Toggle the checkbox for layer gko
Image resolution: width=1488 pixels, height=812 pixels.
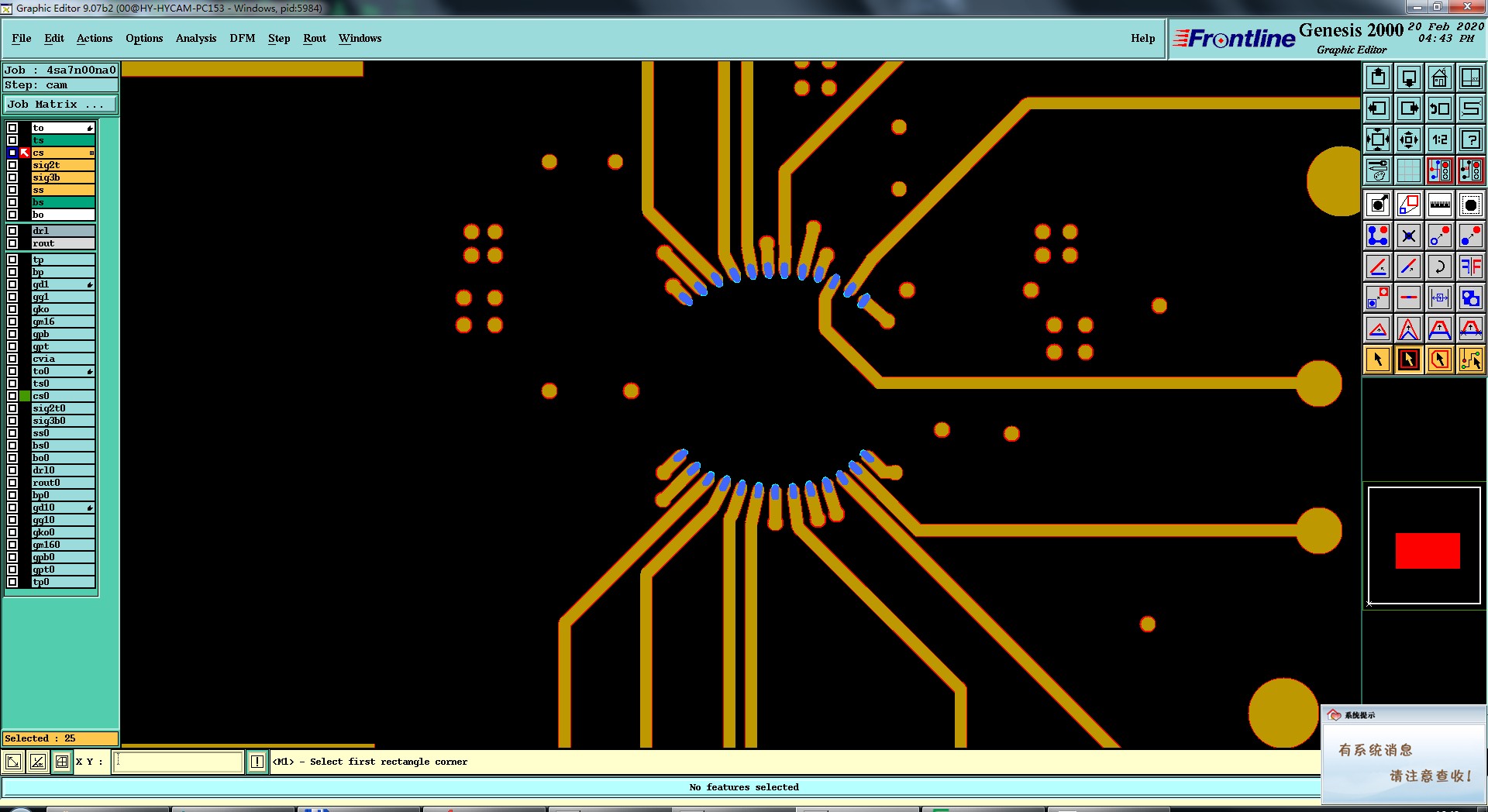(x=12, y=309)
